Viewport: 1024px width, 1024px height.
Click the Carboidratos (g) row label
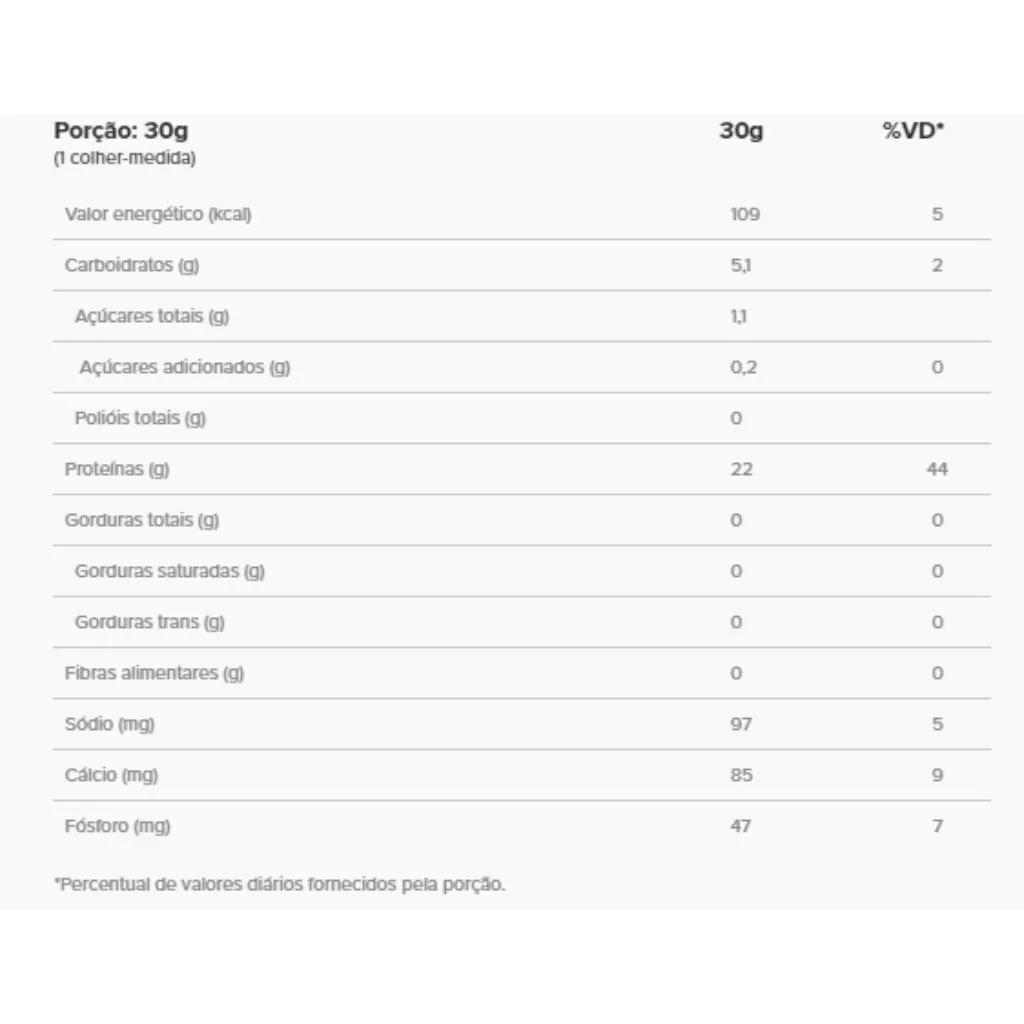coord(132,265)
